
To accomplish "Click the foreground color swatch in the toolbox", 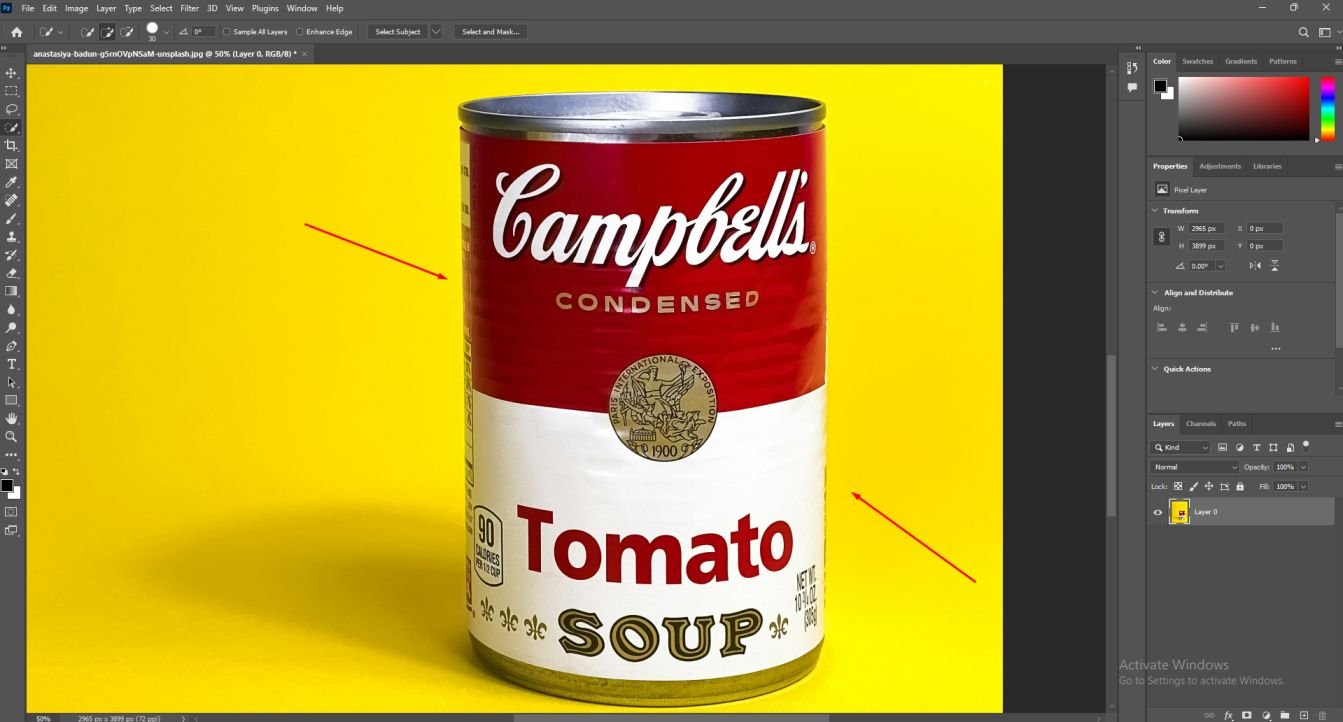I will point(7,486).
